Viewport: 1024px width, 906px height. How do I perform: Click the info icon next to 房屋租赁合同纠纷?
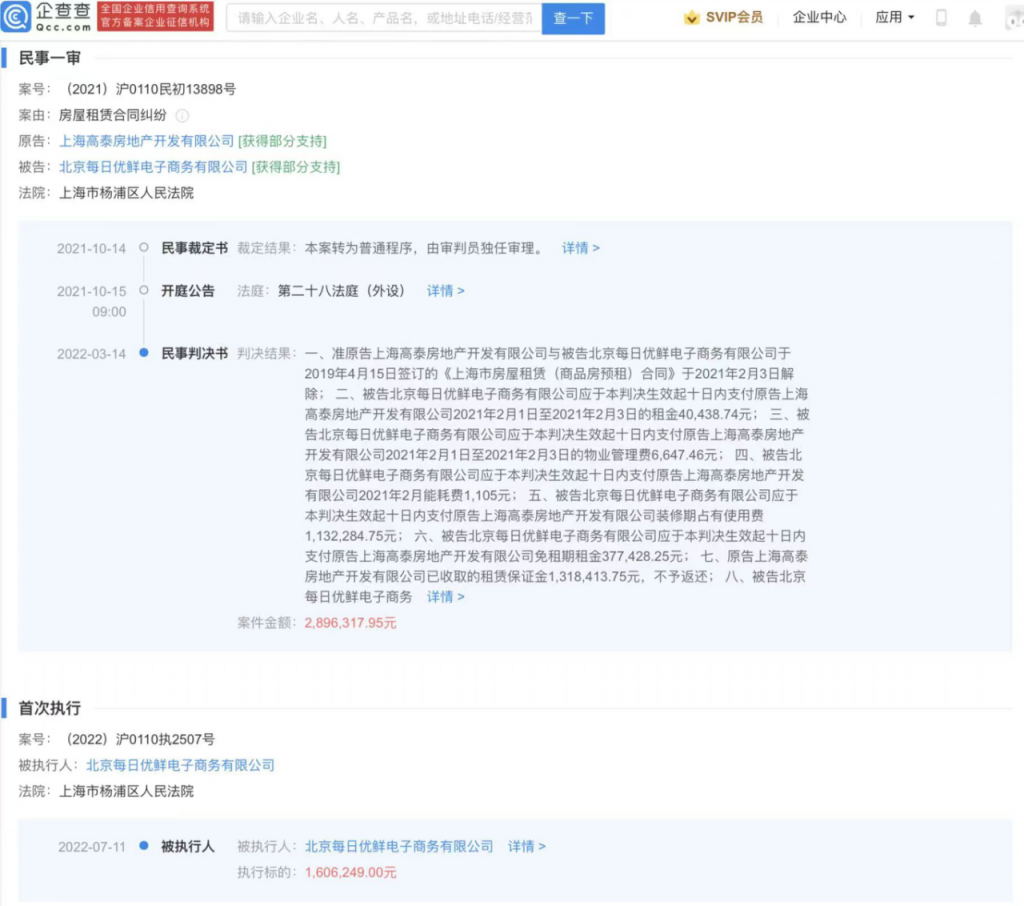pos(182,115)
